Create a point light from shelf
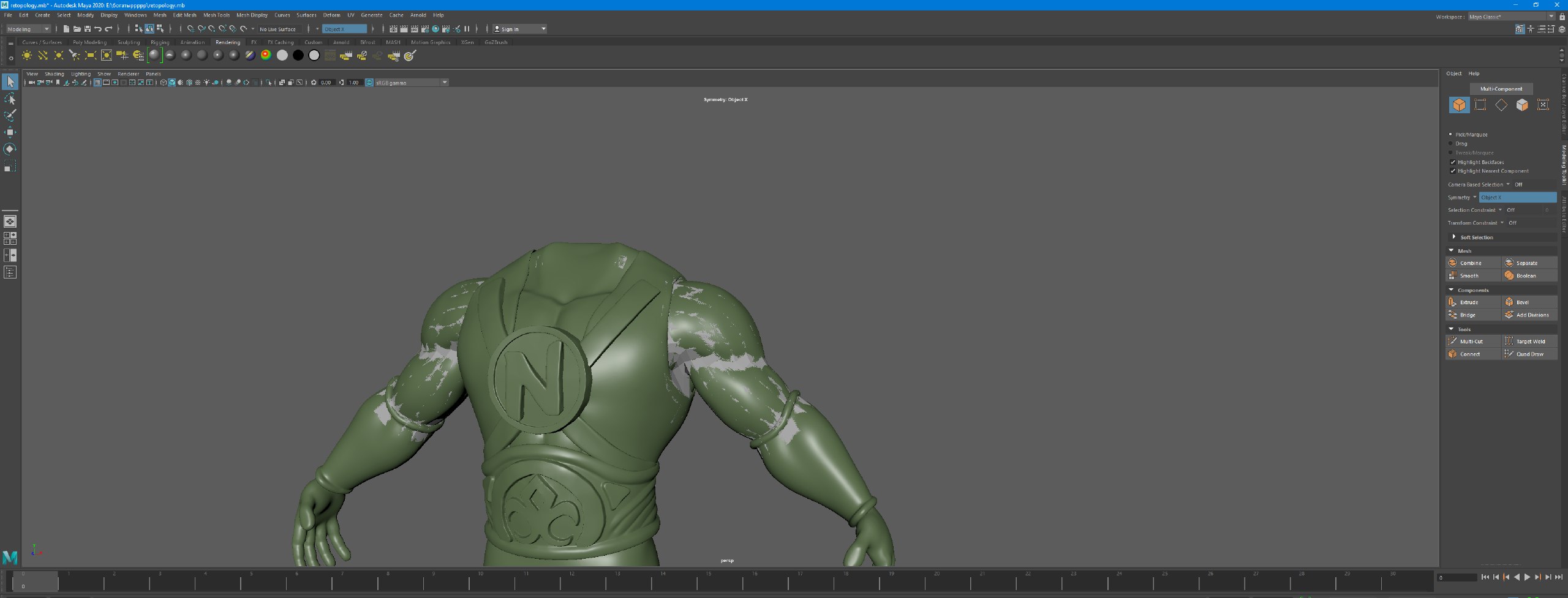Image resolution: width=1568 pixels, height=598 pixels. pos(59,56)
